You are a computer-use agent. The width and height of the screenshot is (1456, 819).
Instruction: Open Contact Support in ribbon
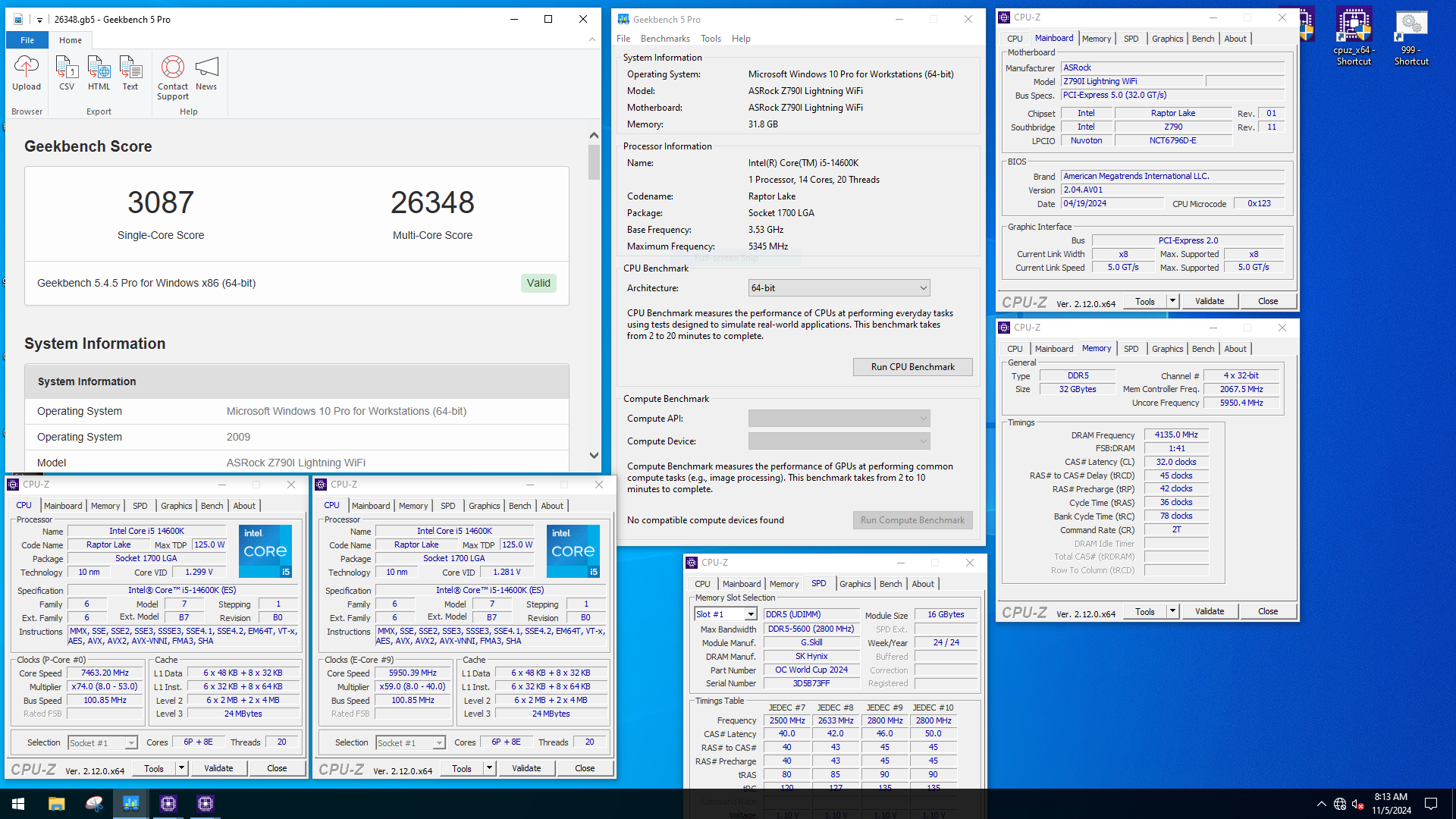[x=173, y=78]
